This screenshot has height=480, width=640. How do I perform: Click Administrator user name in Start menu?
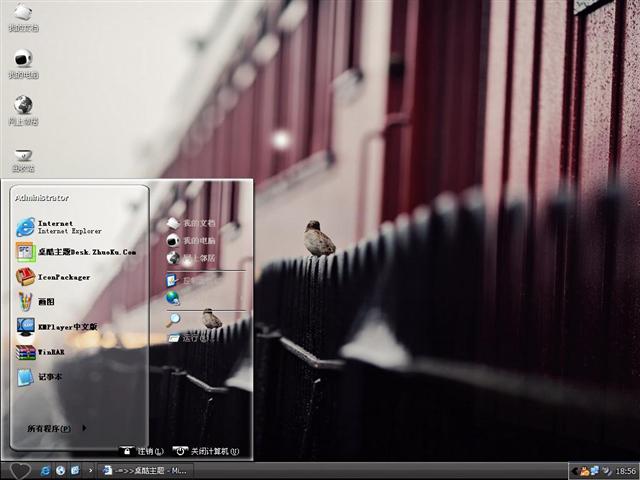[42, 198]
